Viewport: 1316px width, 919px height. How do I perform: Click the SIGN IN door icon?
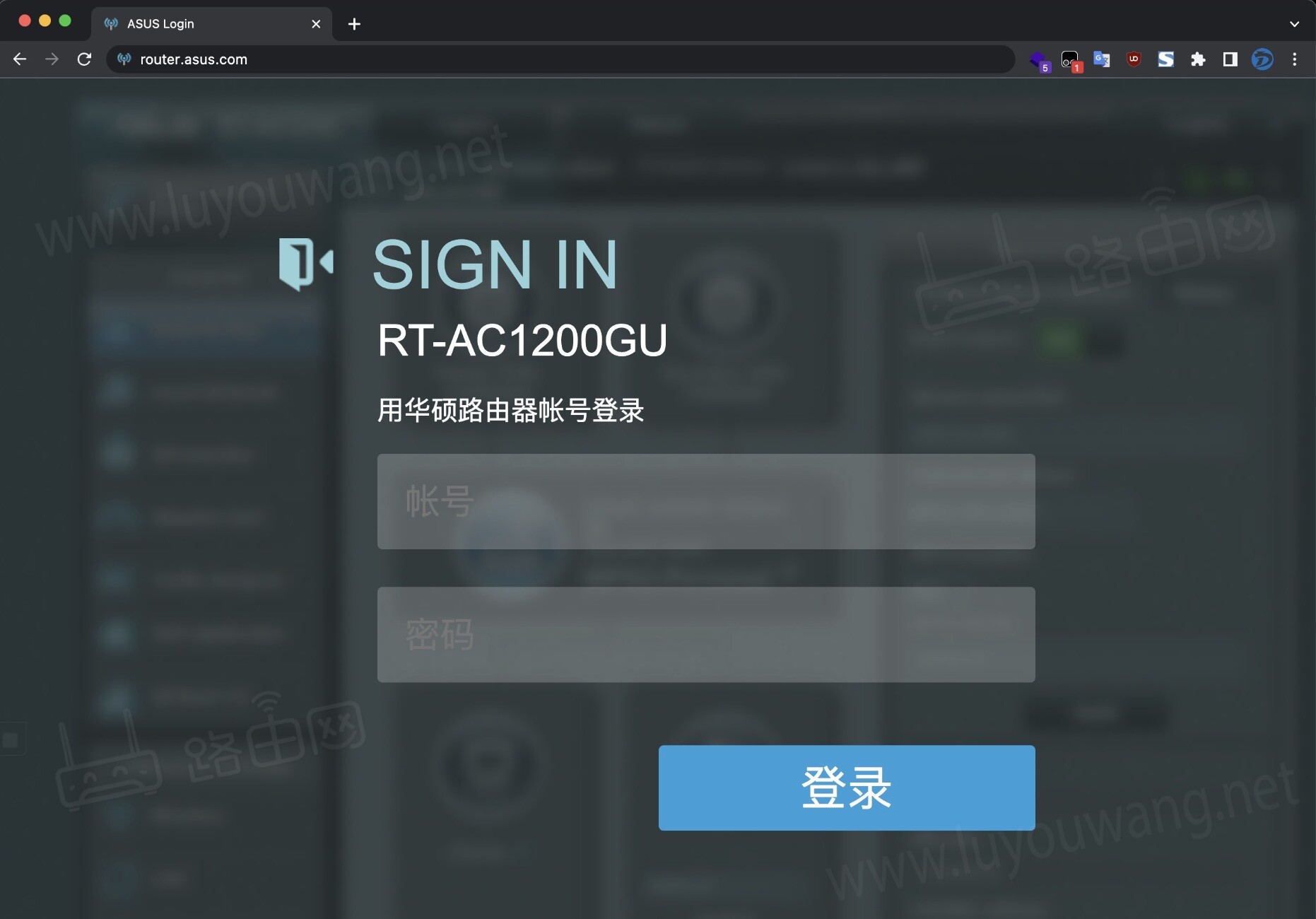point(305,265)
